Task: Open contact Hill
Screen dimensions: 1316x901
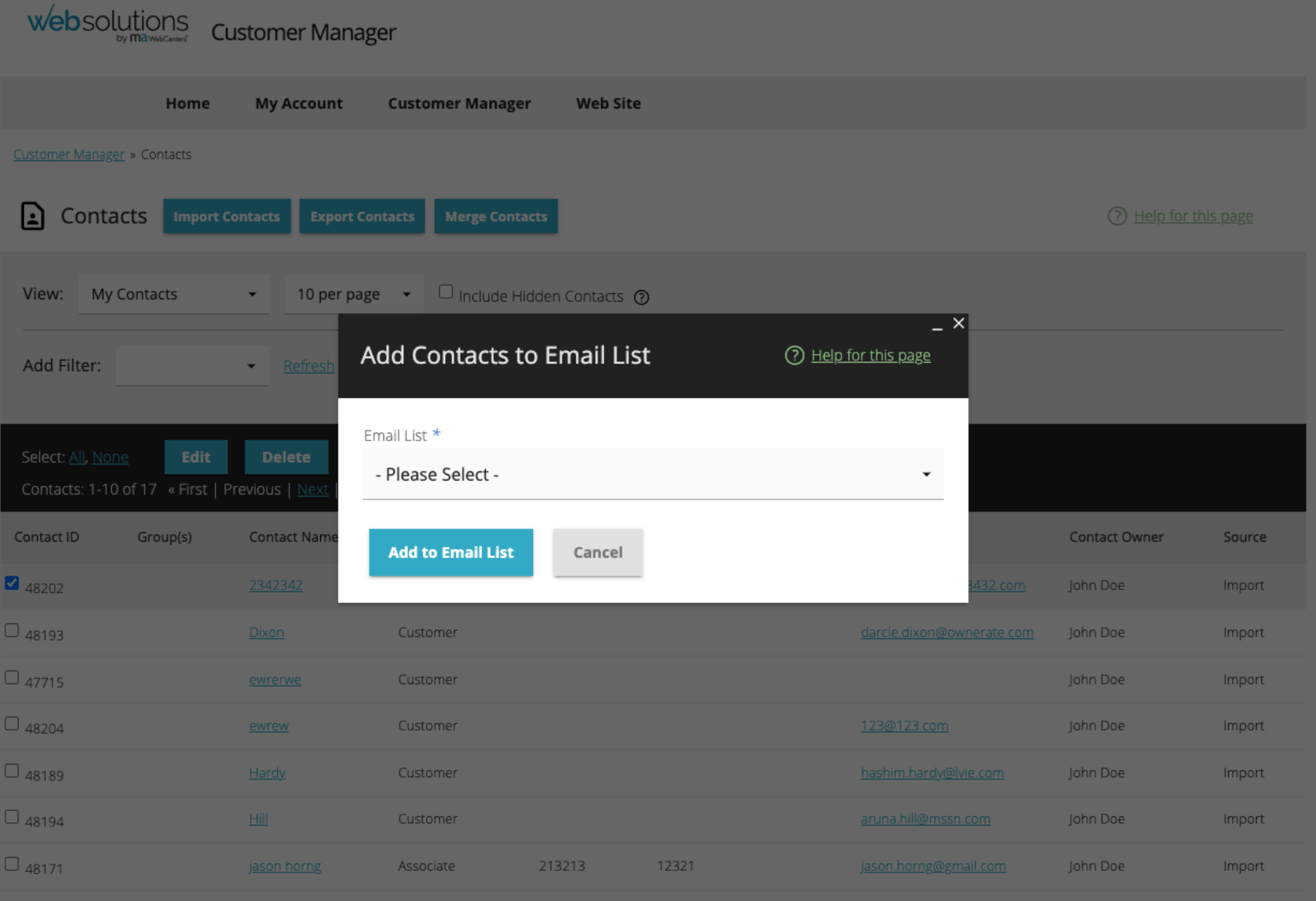Action: click(258, 819)
